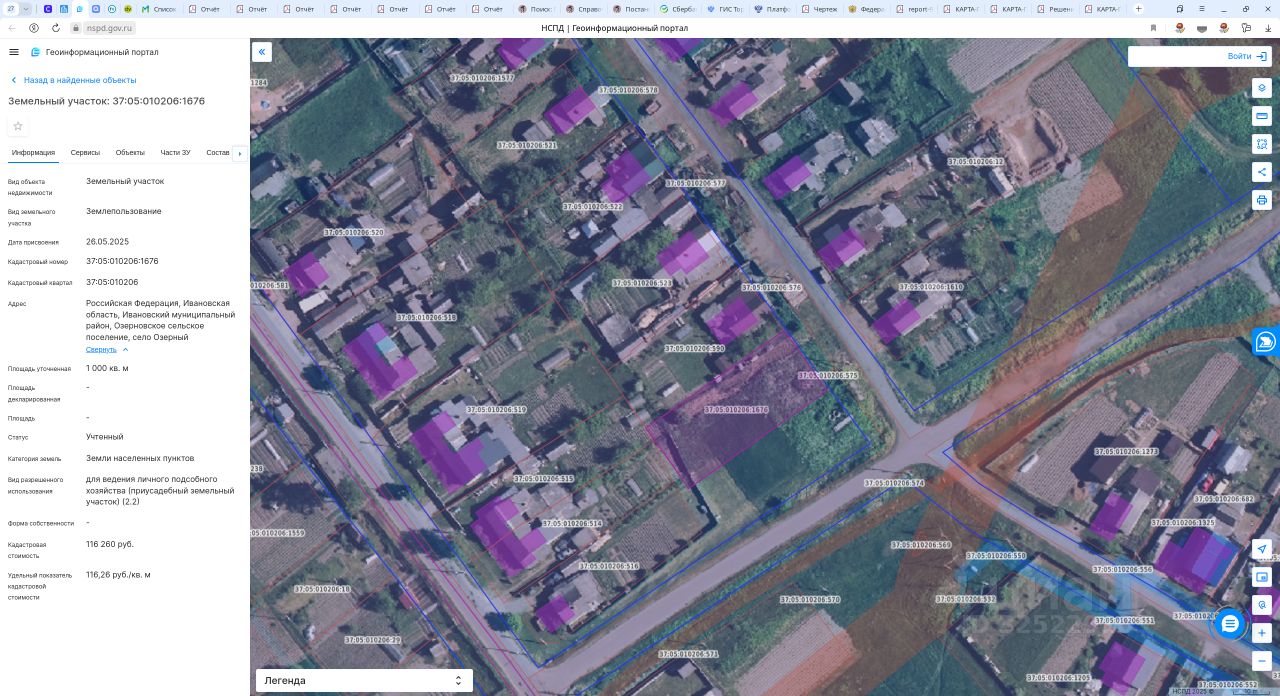Click parcel label 37:05:010206:1610 on map
This screenshot has height=696, width=1280.
pos(931,287)
